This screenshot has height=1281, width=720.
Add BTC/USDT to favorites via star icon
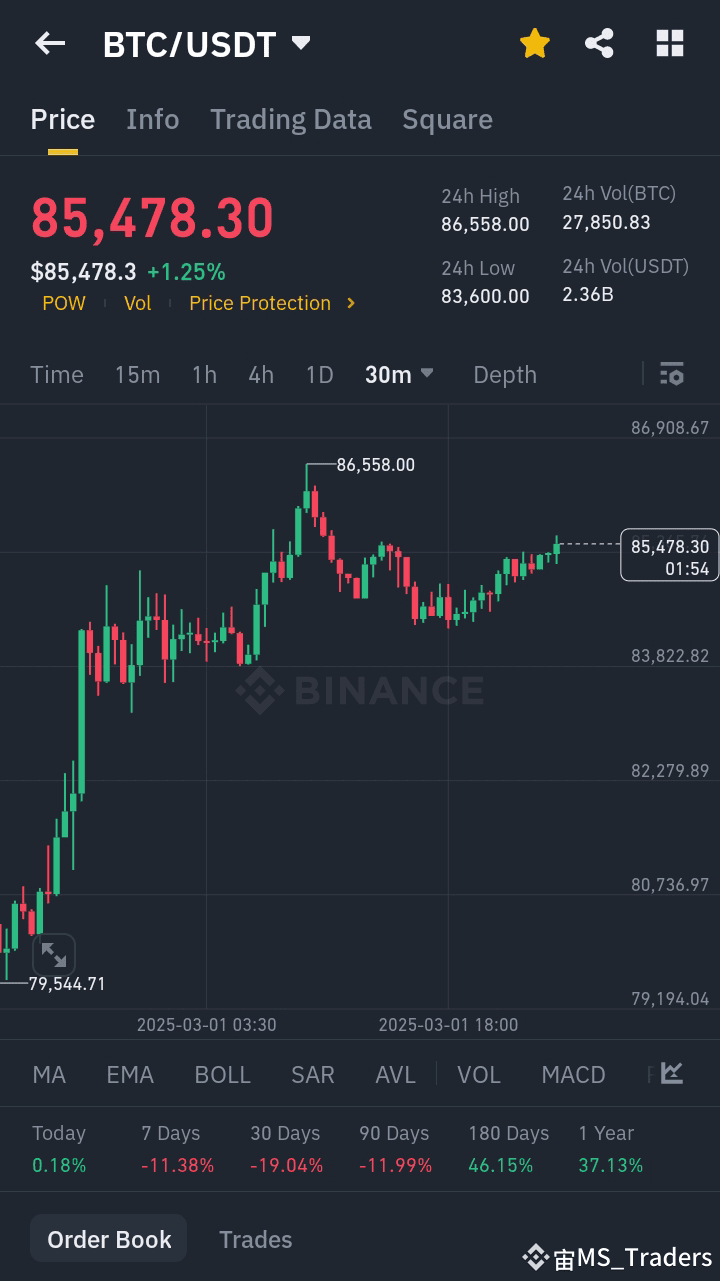(534, 43)
